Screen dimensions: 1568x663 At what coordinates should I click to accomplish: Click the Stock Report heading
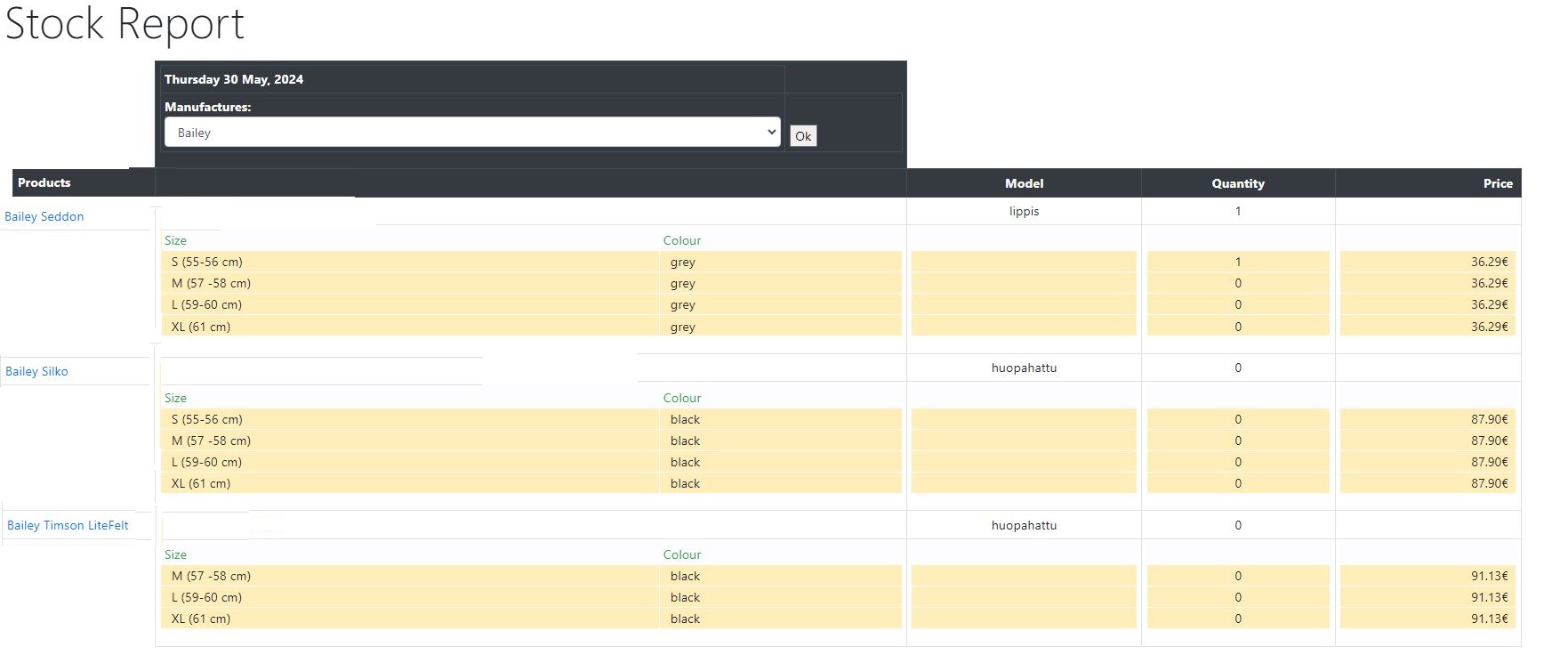(x=125, y=24)
